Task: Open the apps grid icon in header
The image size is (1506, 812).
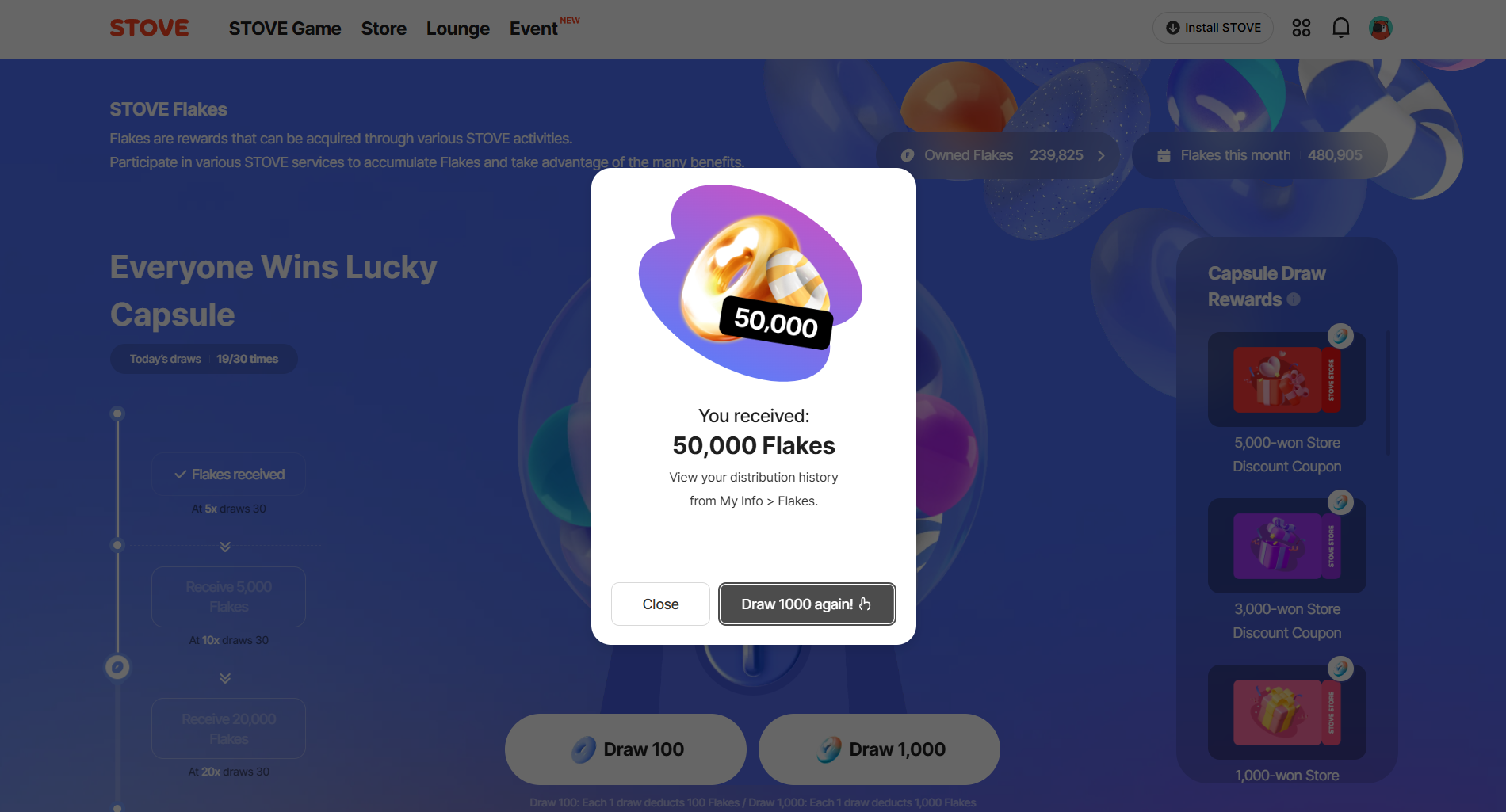Action: point(1301,28)
